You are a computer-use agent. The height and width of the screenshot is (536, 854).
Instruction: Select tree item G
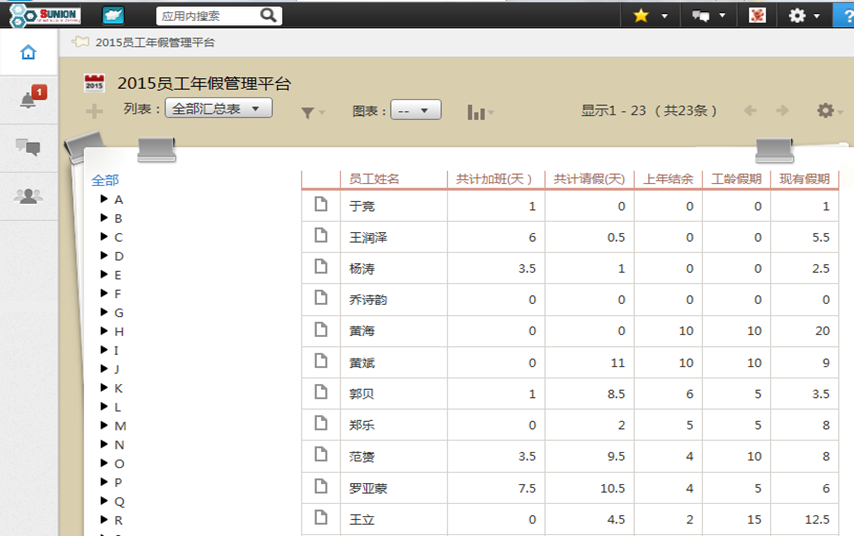coord(119,313)
